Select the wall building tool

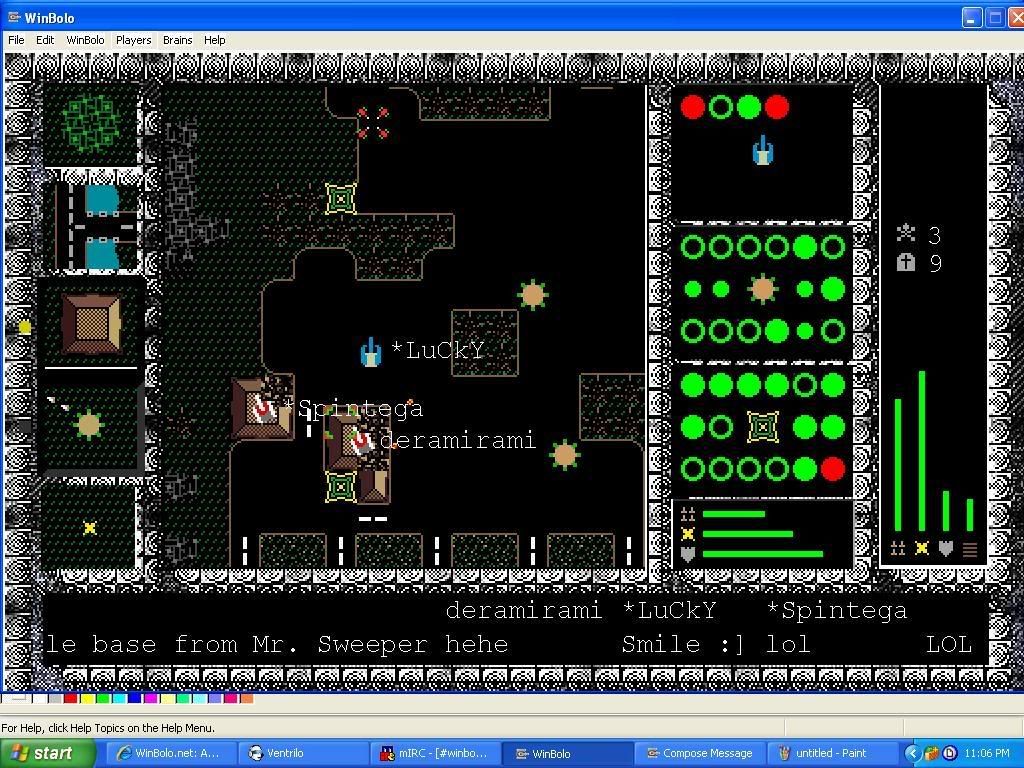pyautogui.click(x=91, y=324)
